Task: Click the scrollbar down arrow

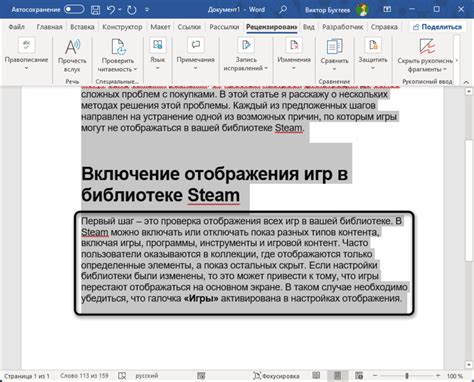Action: pos(469,364)
